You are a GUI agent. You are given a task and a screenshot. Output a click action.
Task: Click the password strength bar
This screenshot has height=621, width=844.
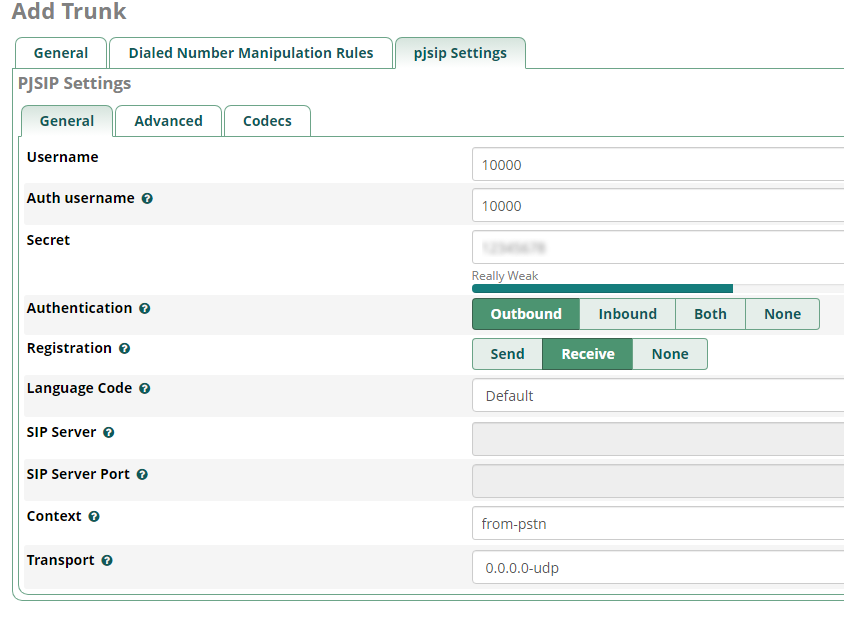[x=658, y=288]
